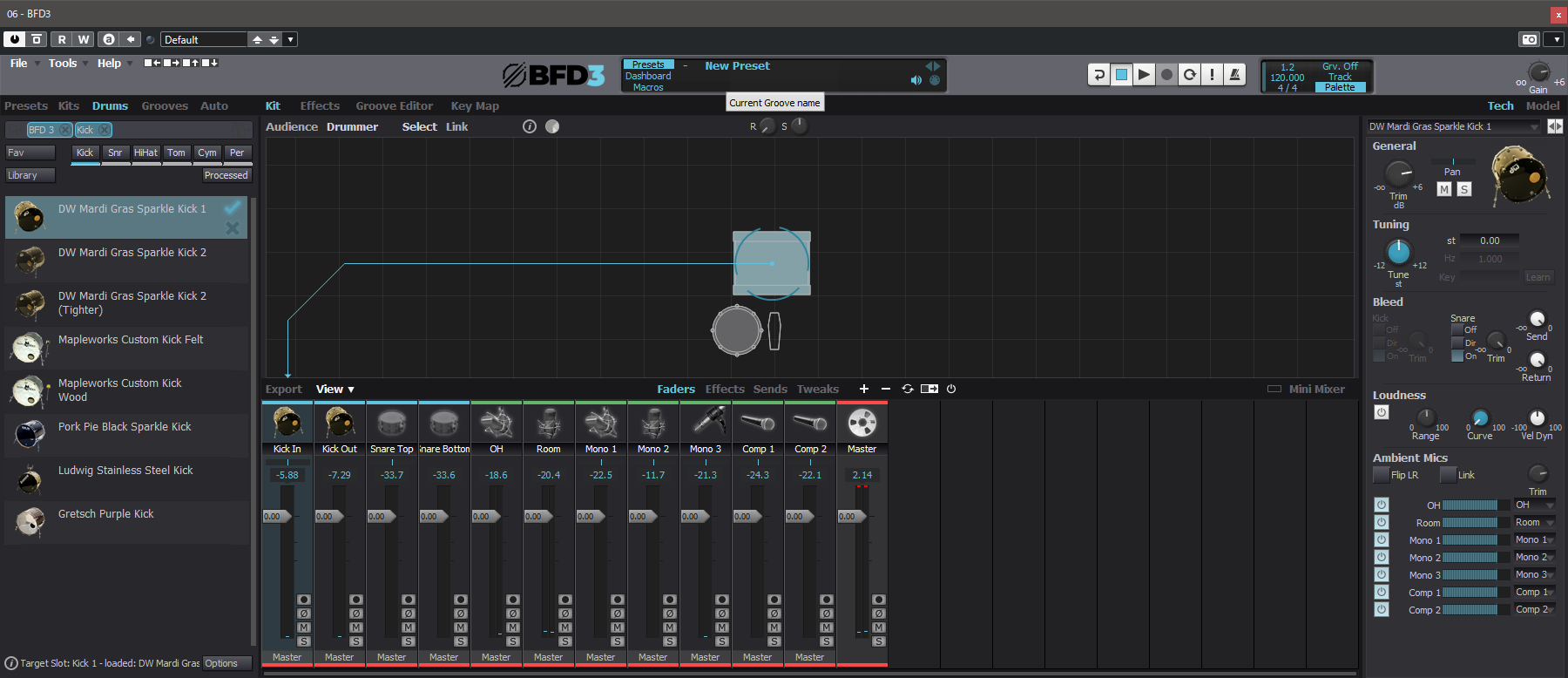Click the master Gain knob
1568x678 pixels.
tap(1539, 72)
